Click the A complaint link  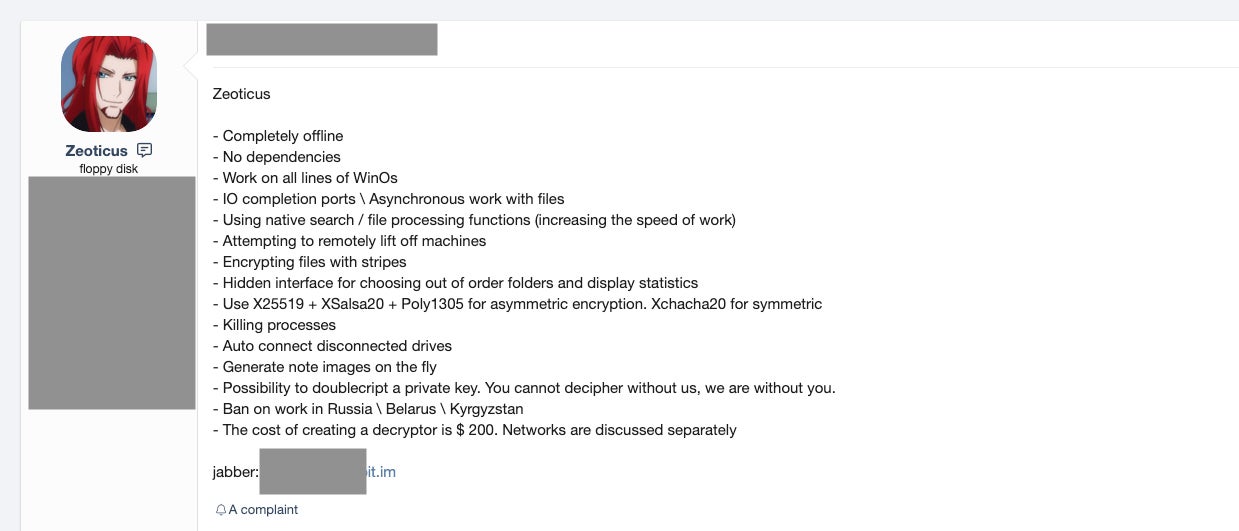(263, 510)
